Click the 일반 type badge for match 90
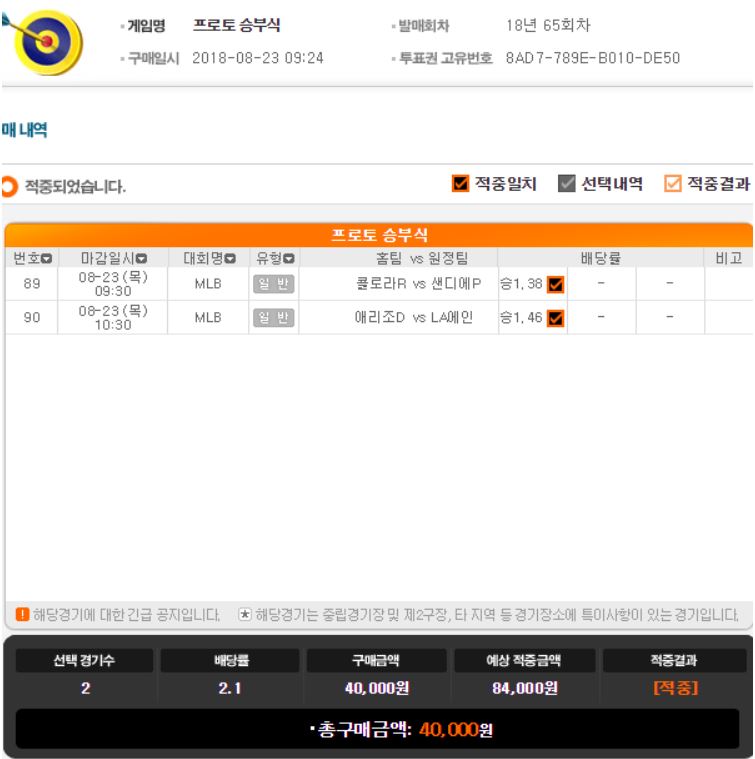 click(273, 318)
